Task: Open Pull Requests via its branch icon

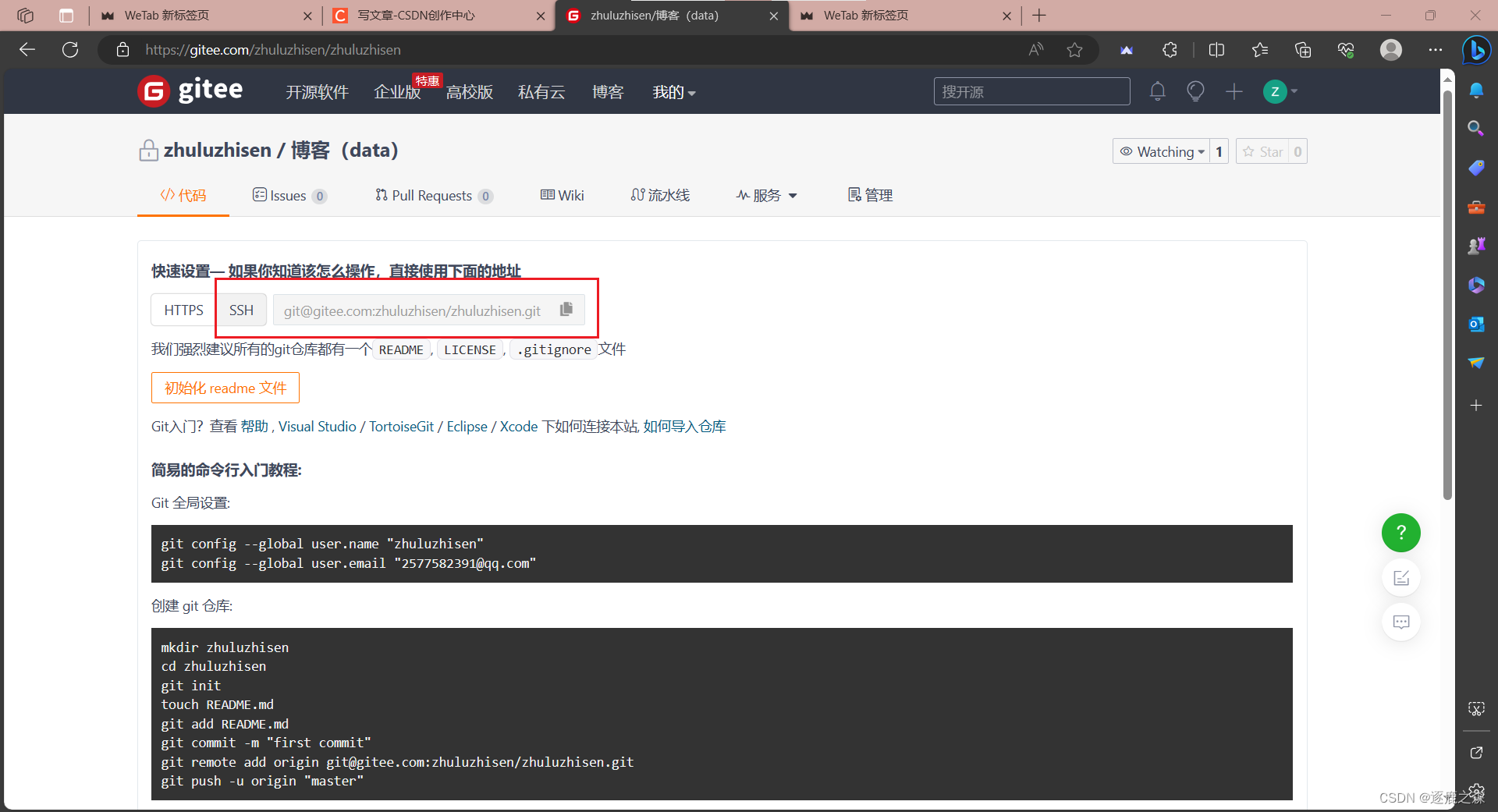Action: click(x=381, y=195)
